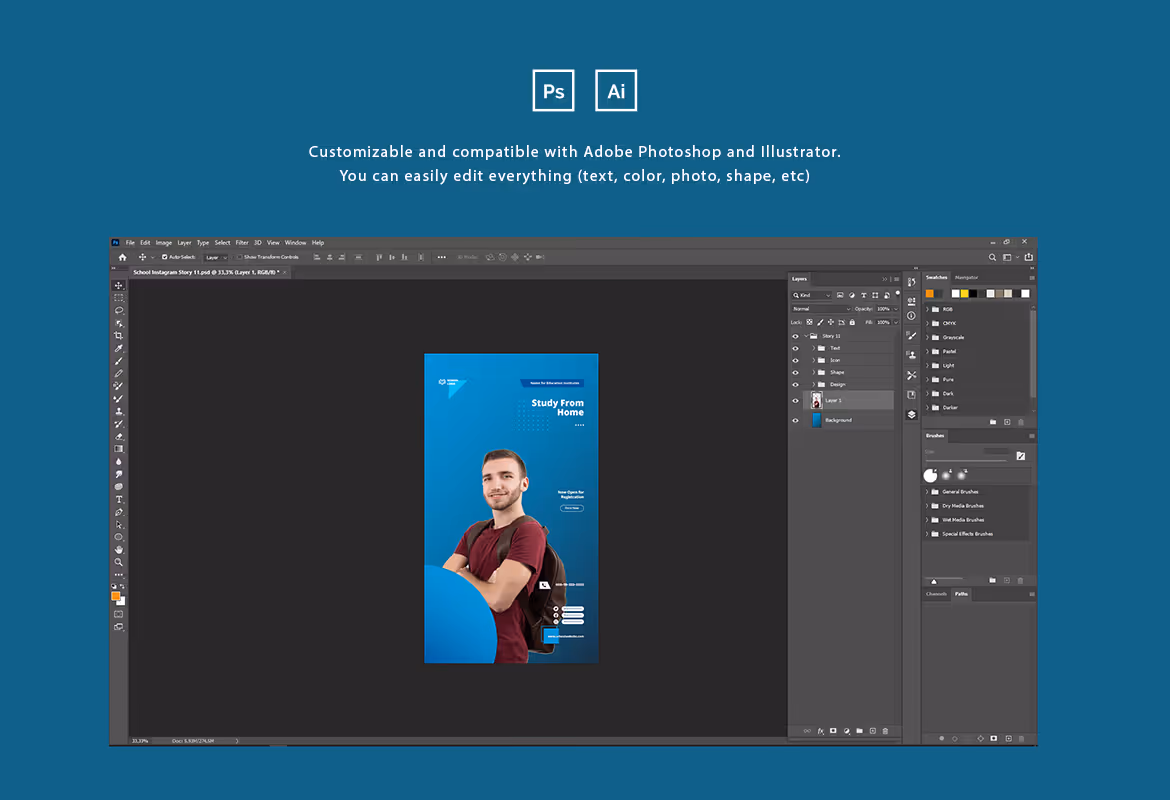
Task: Open the Image menu
Action: (163, 243)
